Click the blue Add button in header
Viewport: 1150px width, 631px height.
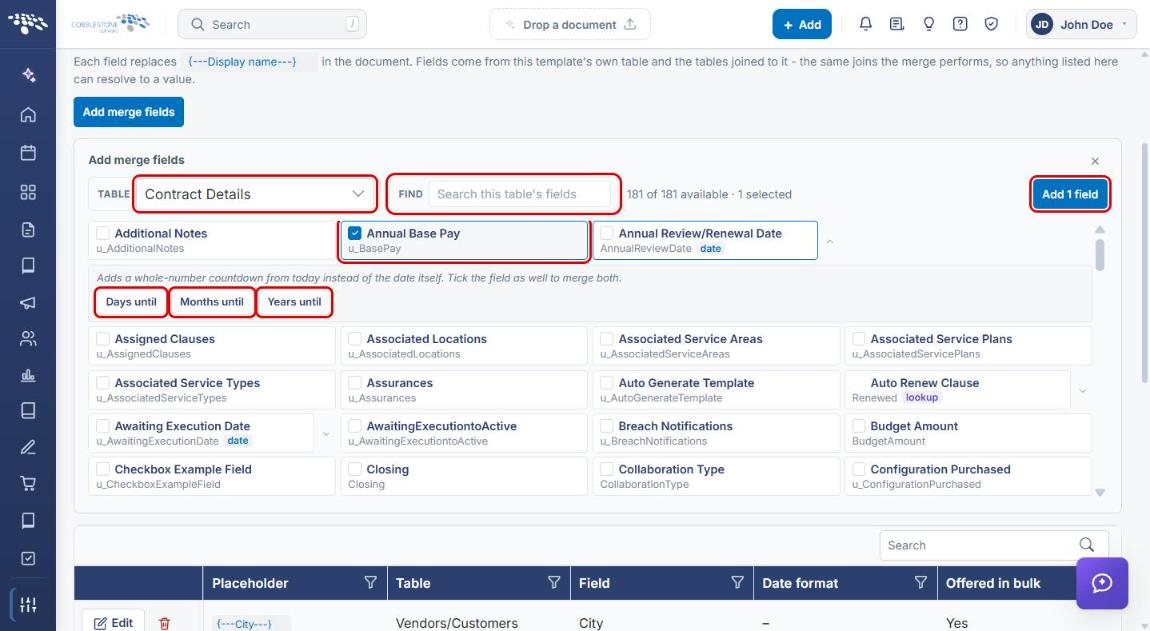pyautogui.click(x=802, y=24)
